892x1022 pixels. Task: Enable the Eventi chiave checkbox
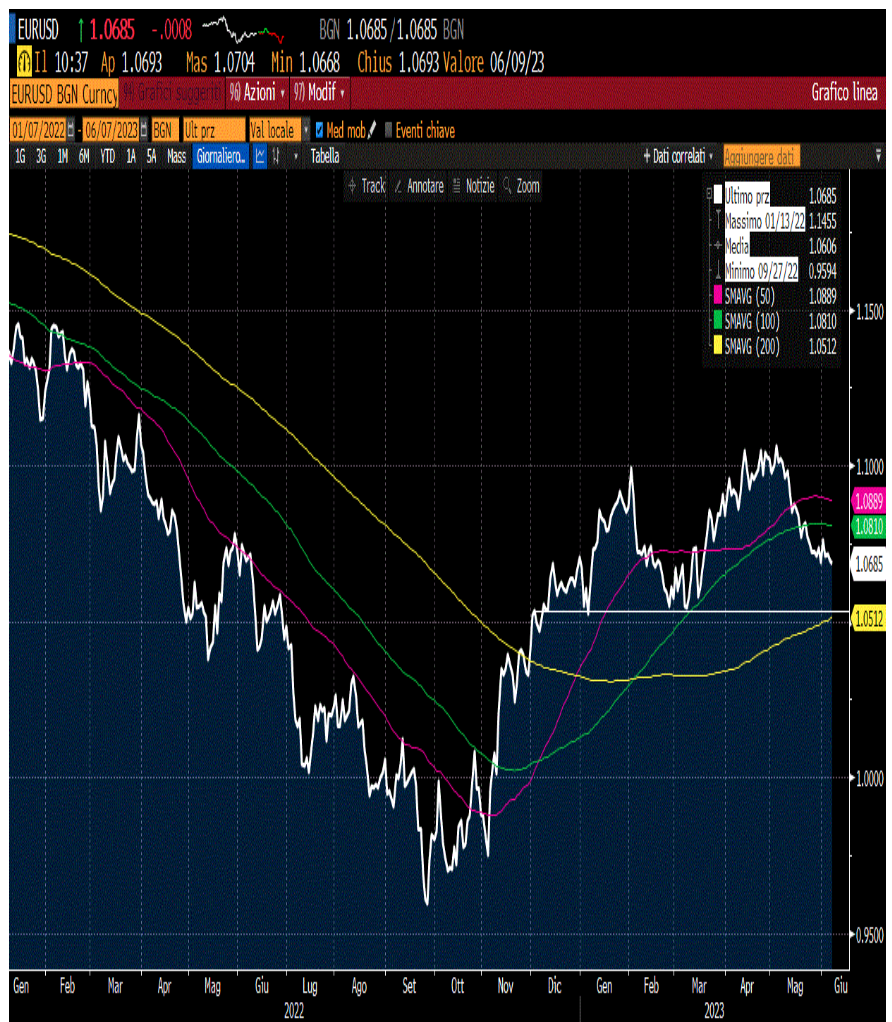389,130
